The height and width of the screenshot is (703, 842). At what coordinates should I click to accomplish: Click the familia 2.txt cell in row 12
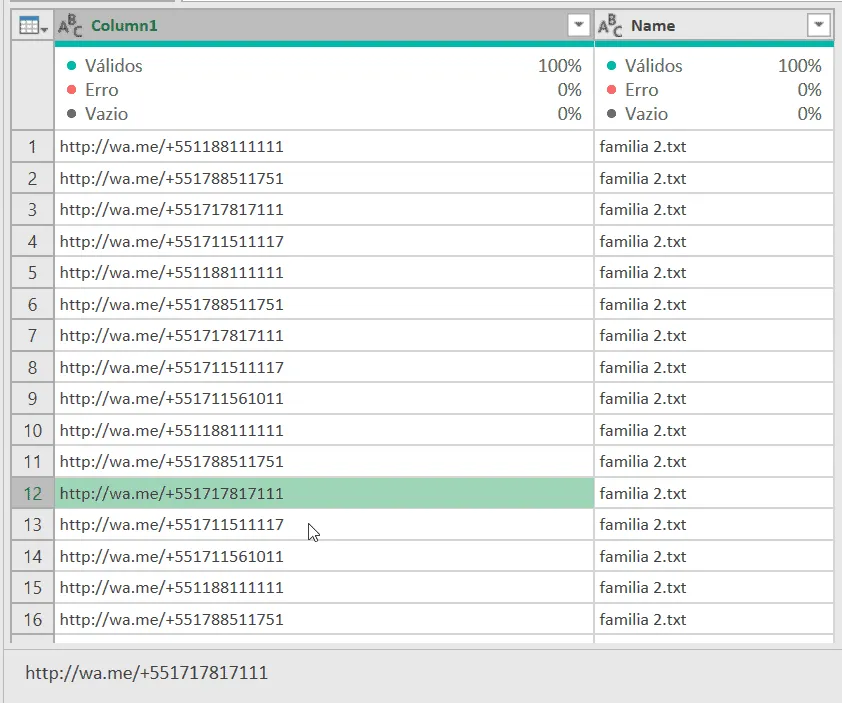(x=714, y=494)
